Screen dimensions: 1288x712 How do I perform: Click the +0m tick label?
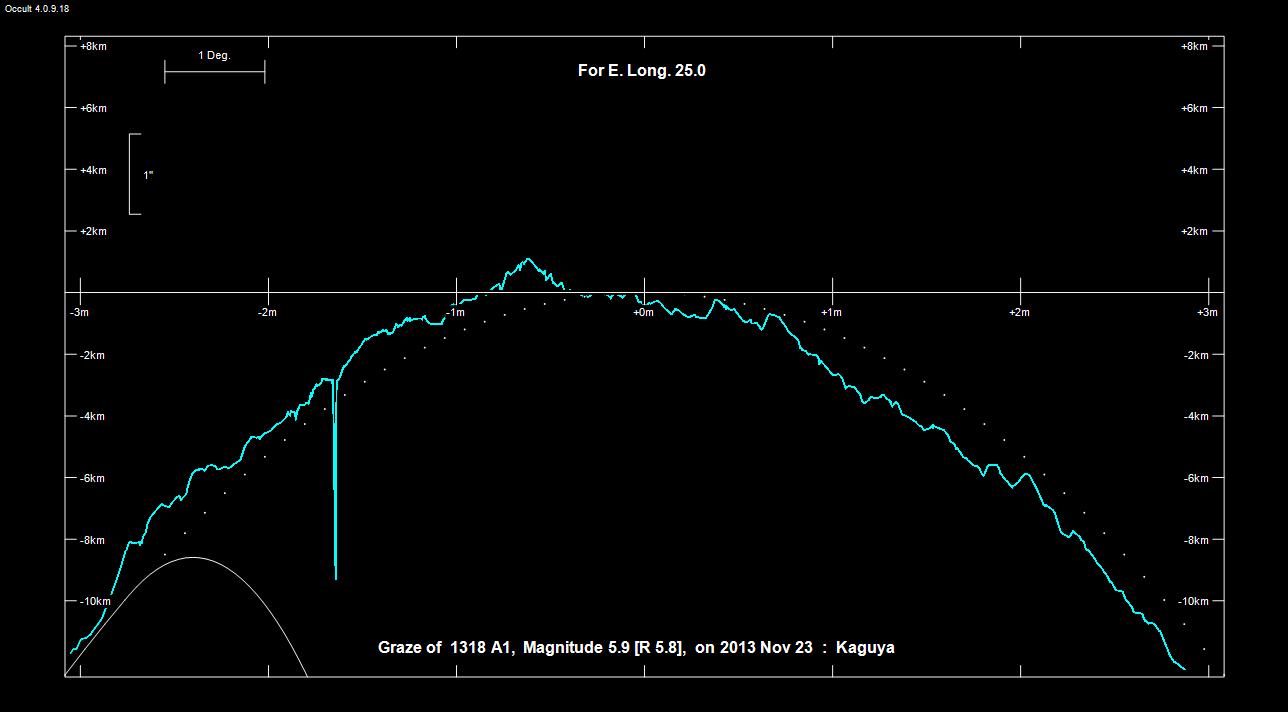point(643,312)
